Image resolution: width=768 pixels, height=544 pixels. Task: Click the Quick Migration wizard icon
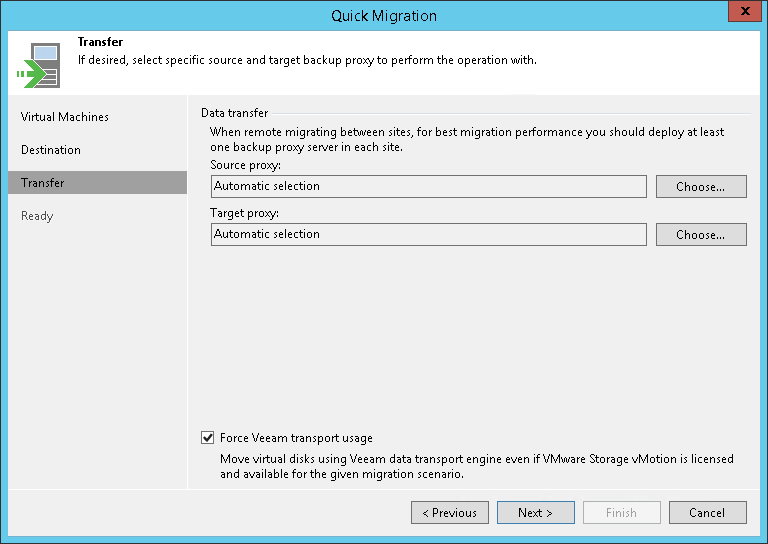(x=34, y=65)
